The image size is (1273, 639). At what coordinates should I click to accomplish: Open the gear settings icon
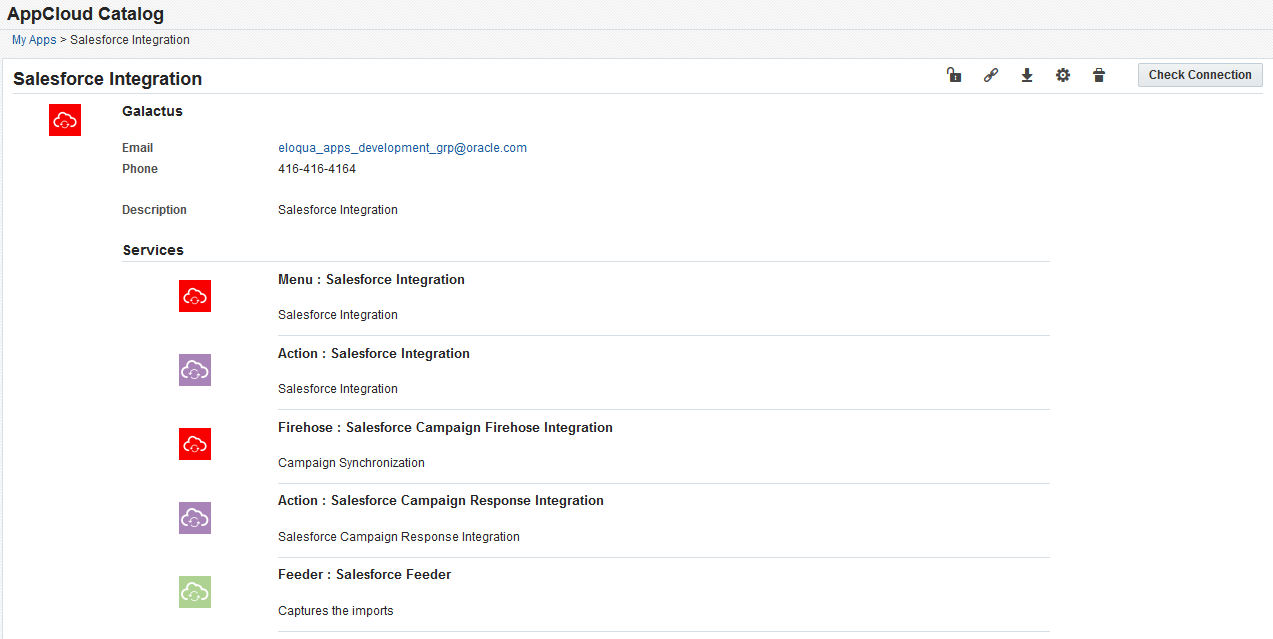tap(1063, 75)
